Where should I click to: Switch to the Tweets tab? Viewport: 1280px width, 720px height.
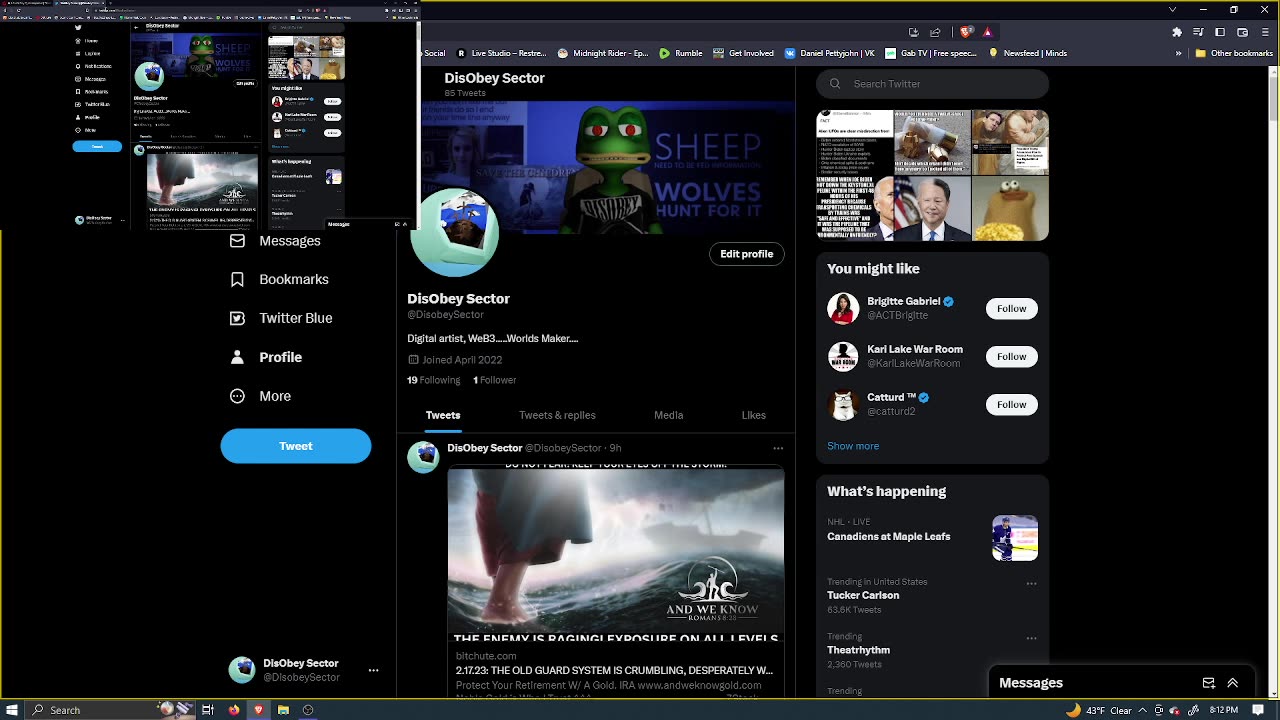point(443,415)
